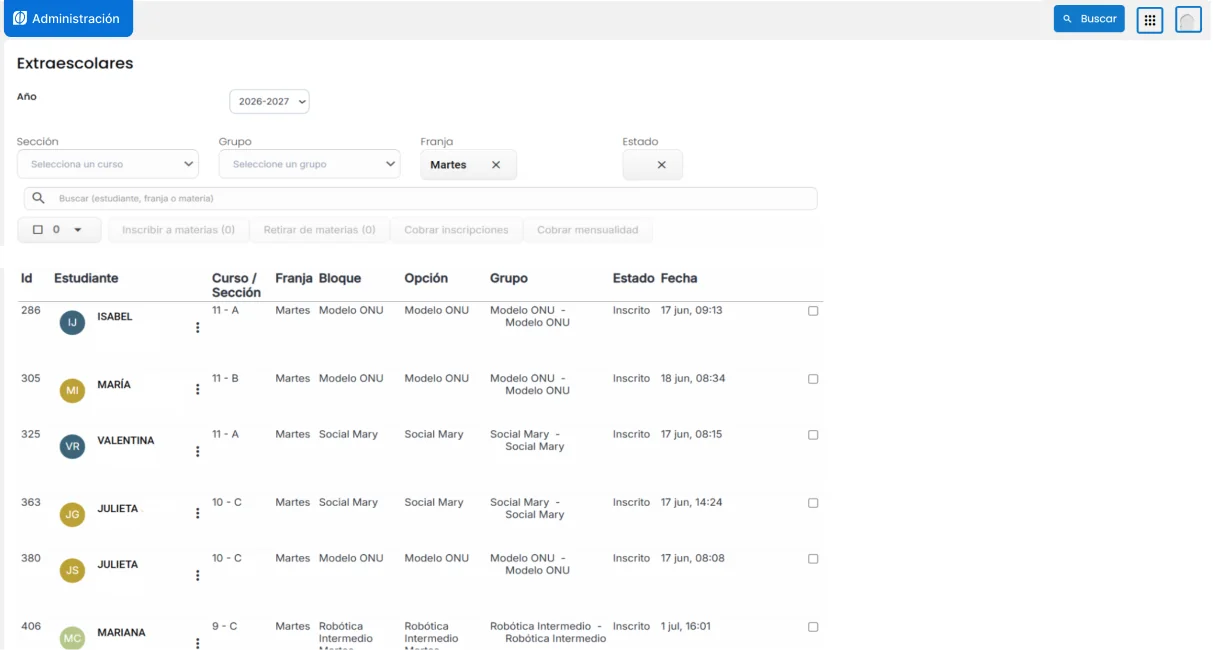Viewport: 1213px width, 650px height.
Task: Click Inscribir a materias (0)
Action: click(x=178, y=230)
